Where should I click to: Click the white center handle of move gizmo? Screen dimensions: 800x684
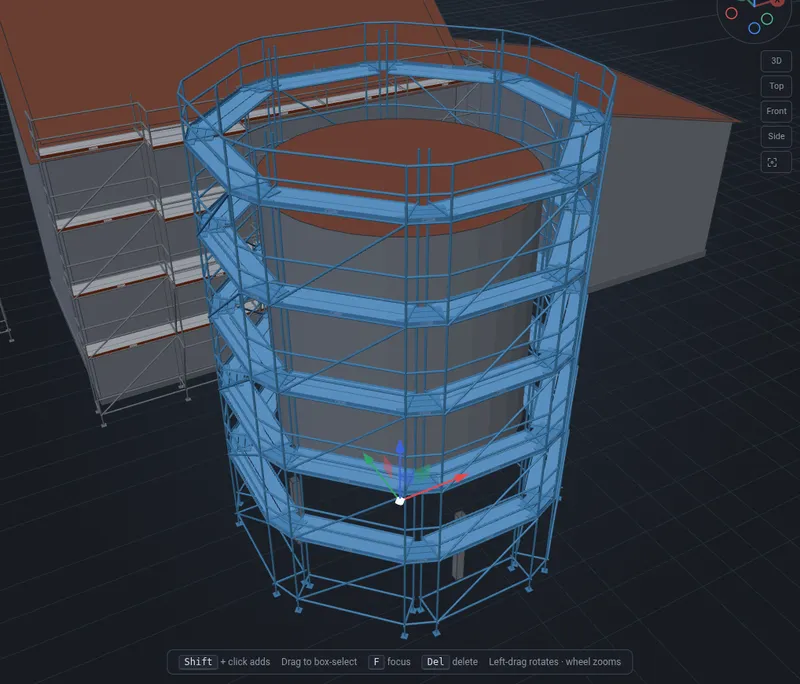400,500
